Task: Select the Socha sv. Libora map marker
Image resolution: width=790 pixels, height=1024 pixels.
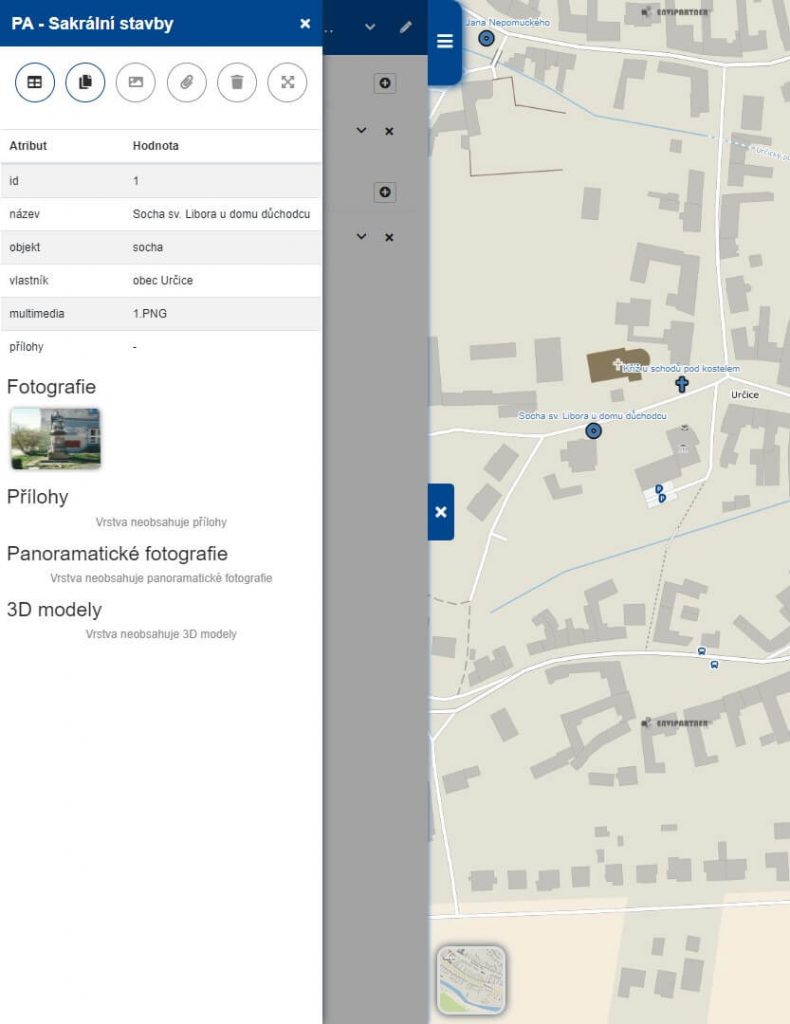Action: 593,431
